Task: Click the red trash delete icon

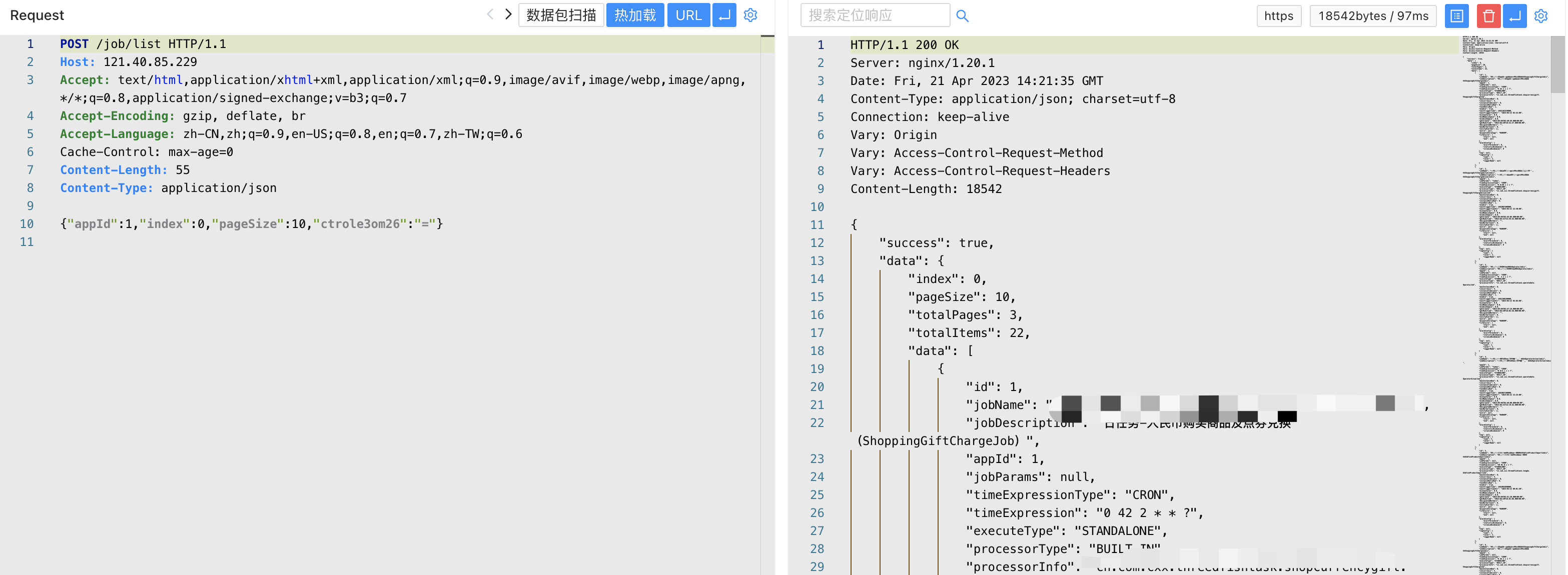Action: [1488, 16]
